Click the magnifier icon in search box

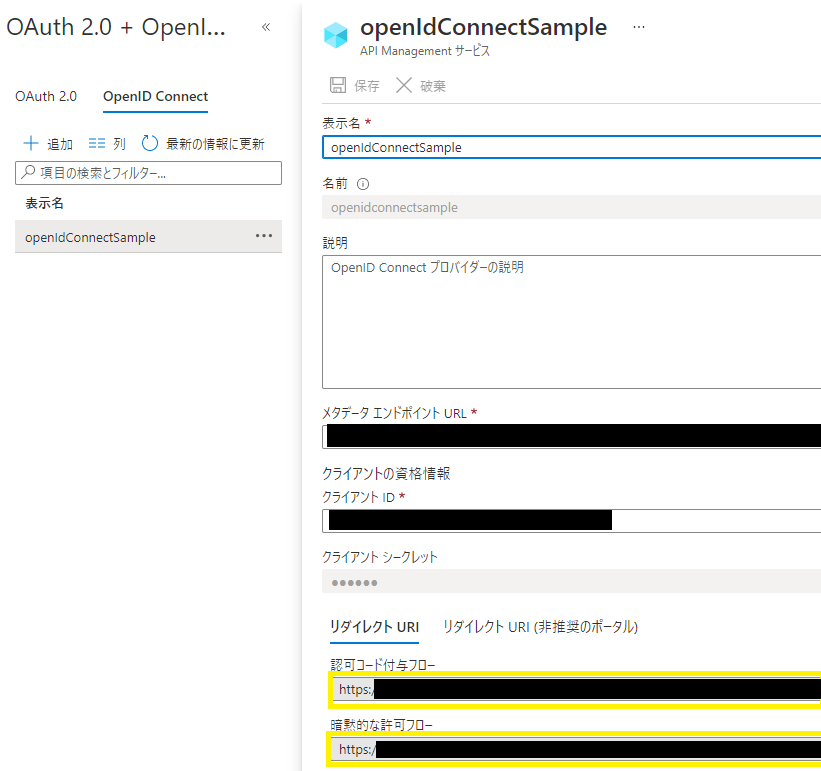point(28,172)
